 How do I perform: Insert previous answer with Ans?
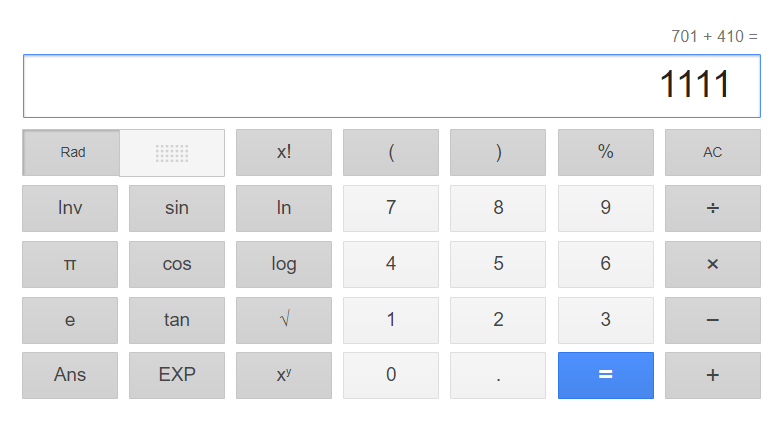click(70, 375)
